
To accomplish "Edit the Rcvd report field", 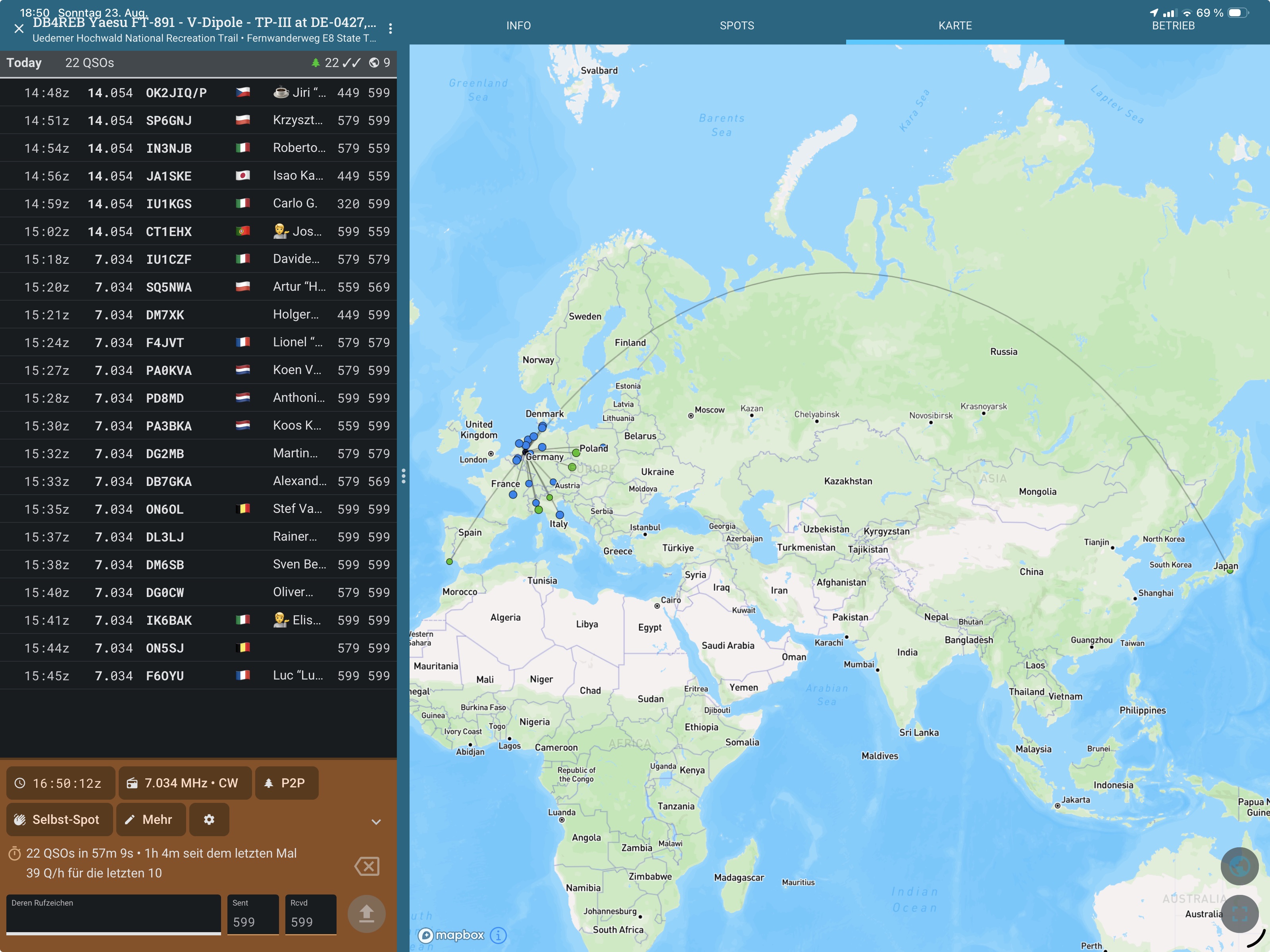I will [x=311, y=915].
